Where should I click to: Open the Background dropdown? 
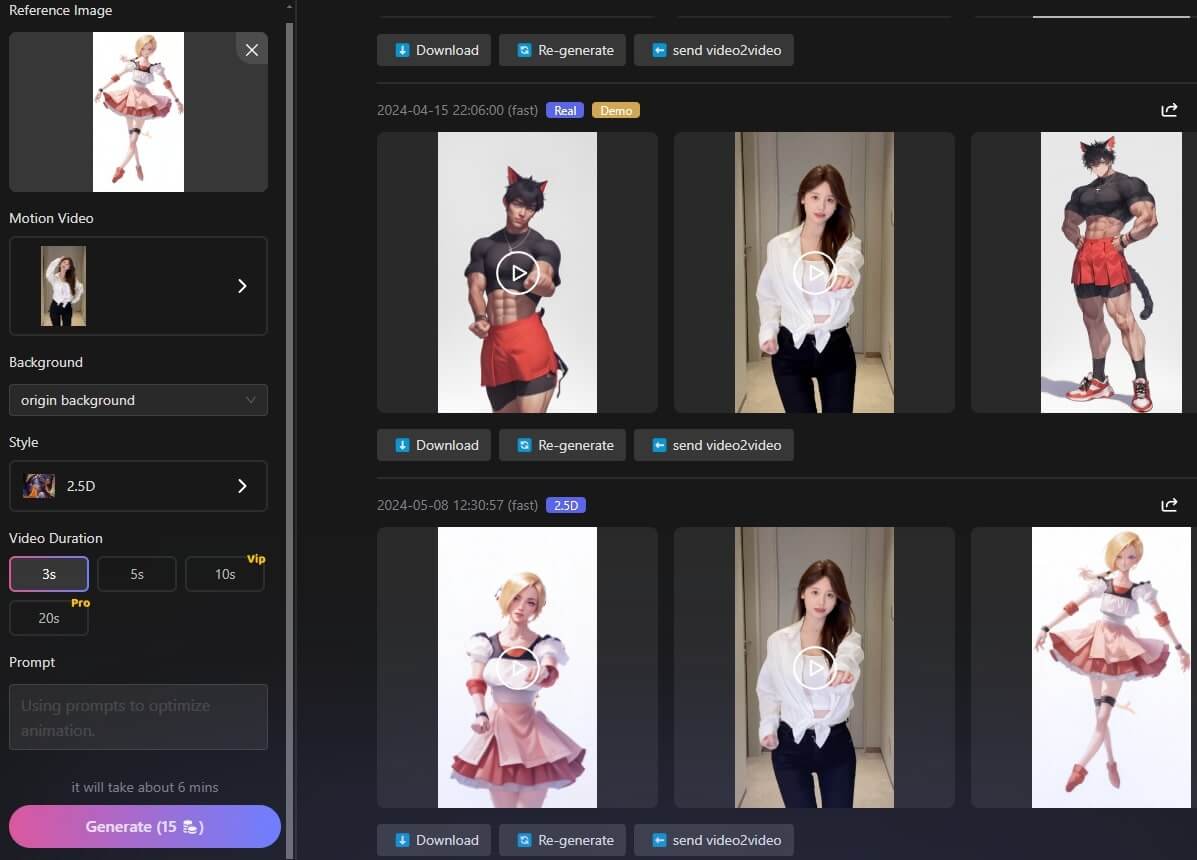tap(138, 400)
